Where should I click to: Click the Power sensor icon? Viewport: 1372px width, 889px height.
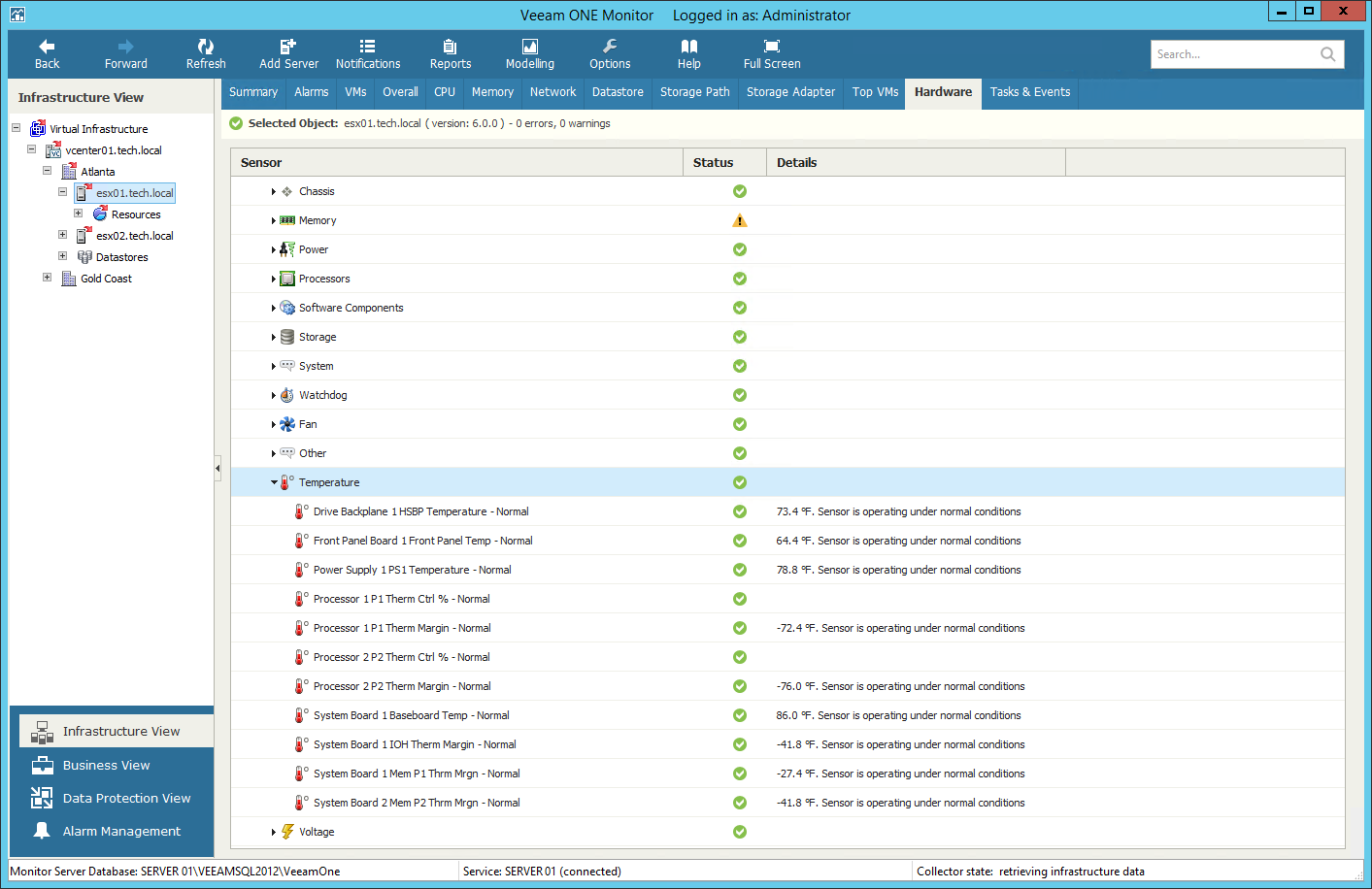pyautogui.click(x=287, y=249)
